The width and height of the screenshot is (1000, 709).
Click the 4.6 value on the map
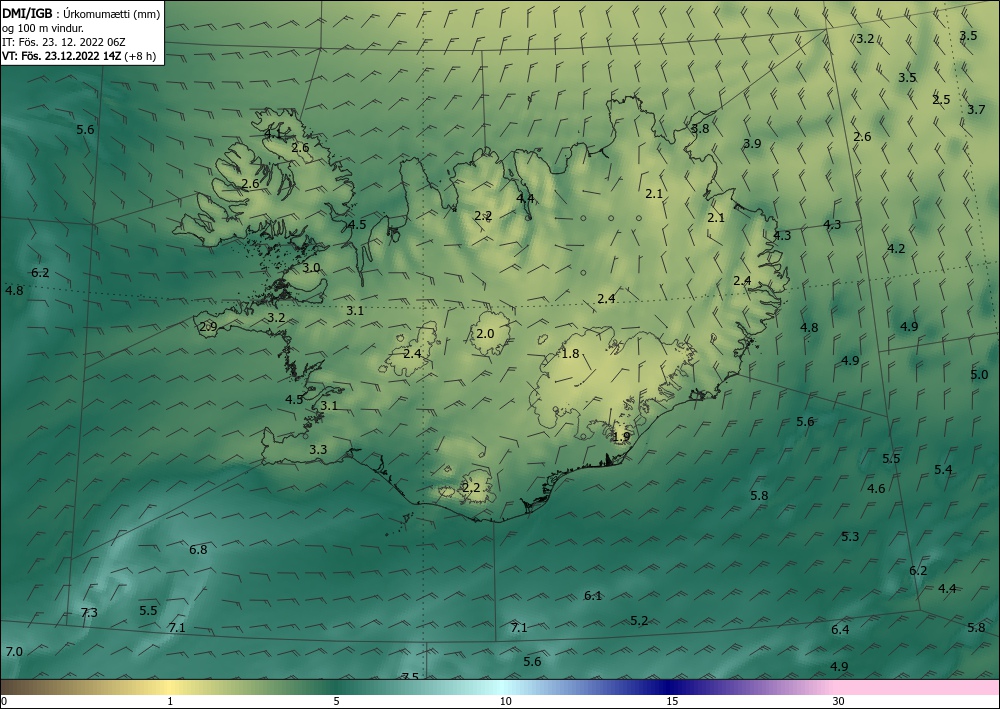pos(876,488)
